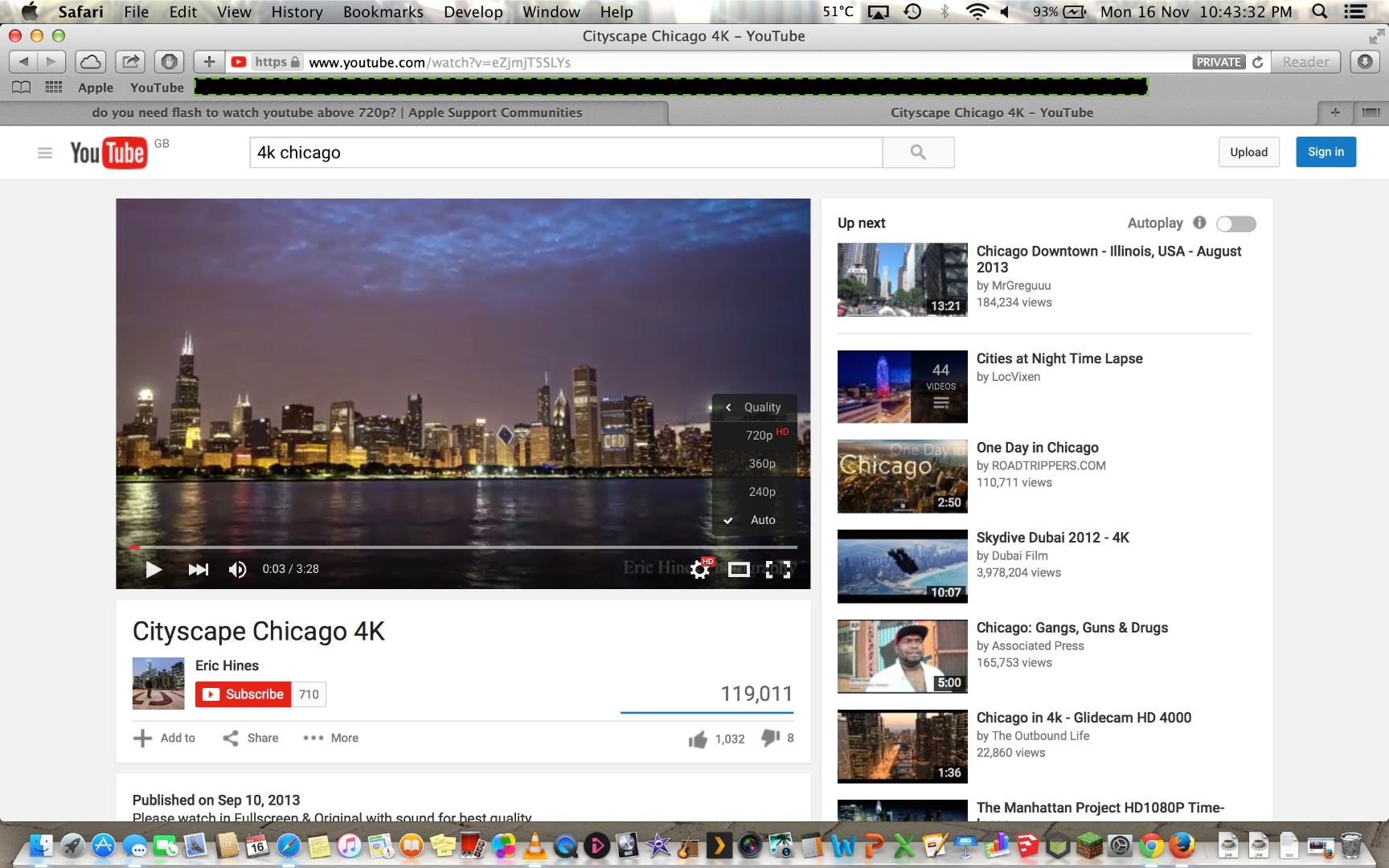Open Cities at Night Time Lapse playlist thumbnail
The height and width of the screenshot is (868, 1389).
tap(902, 387)
